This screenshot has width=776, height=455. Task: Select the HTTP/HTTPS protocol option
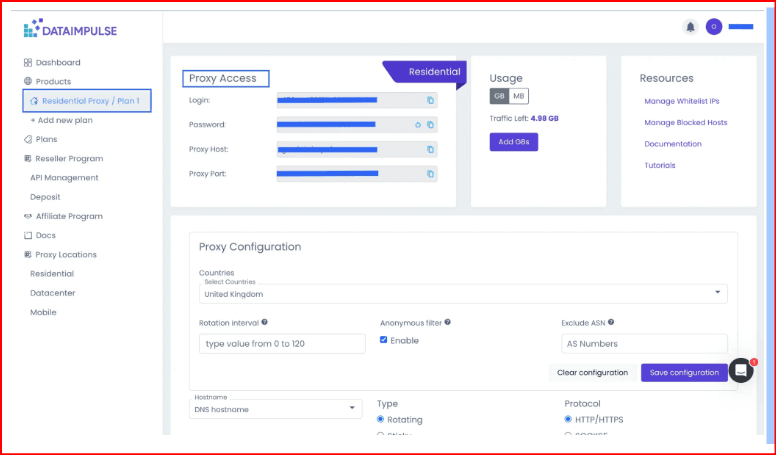tap(569, 419)
